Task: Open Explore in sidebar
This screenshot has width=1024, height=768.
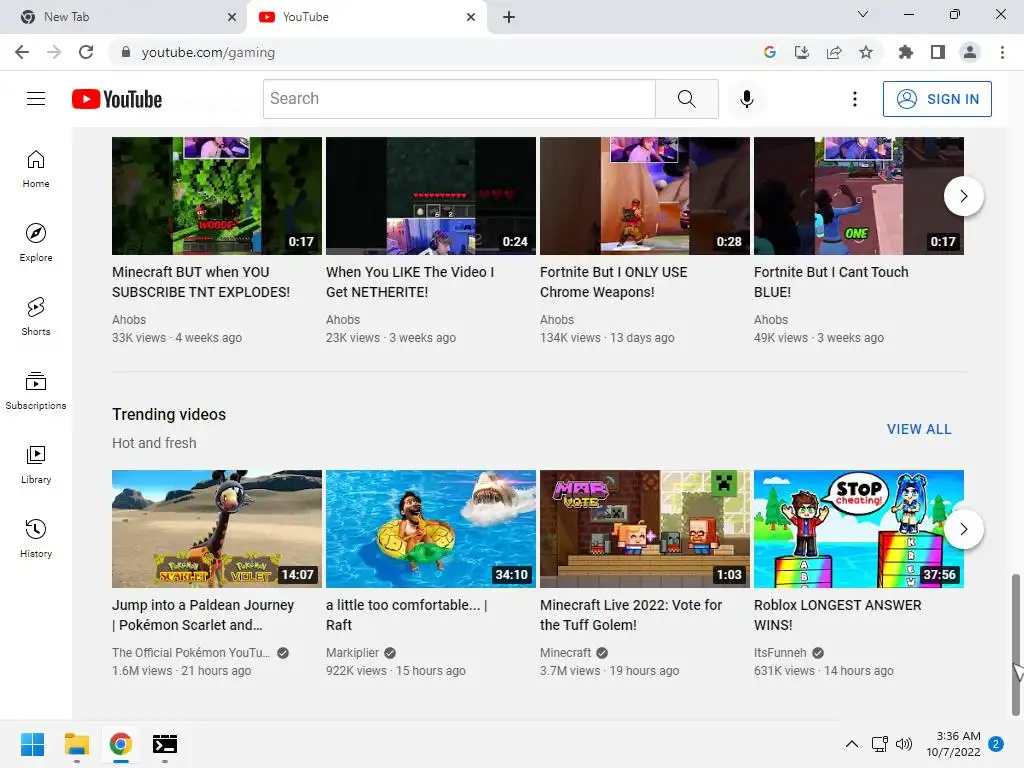Action: pyautogui.click(x=36, y=243)
